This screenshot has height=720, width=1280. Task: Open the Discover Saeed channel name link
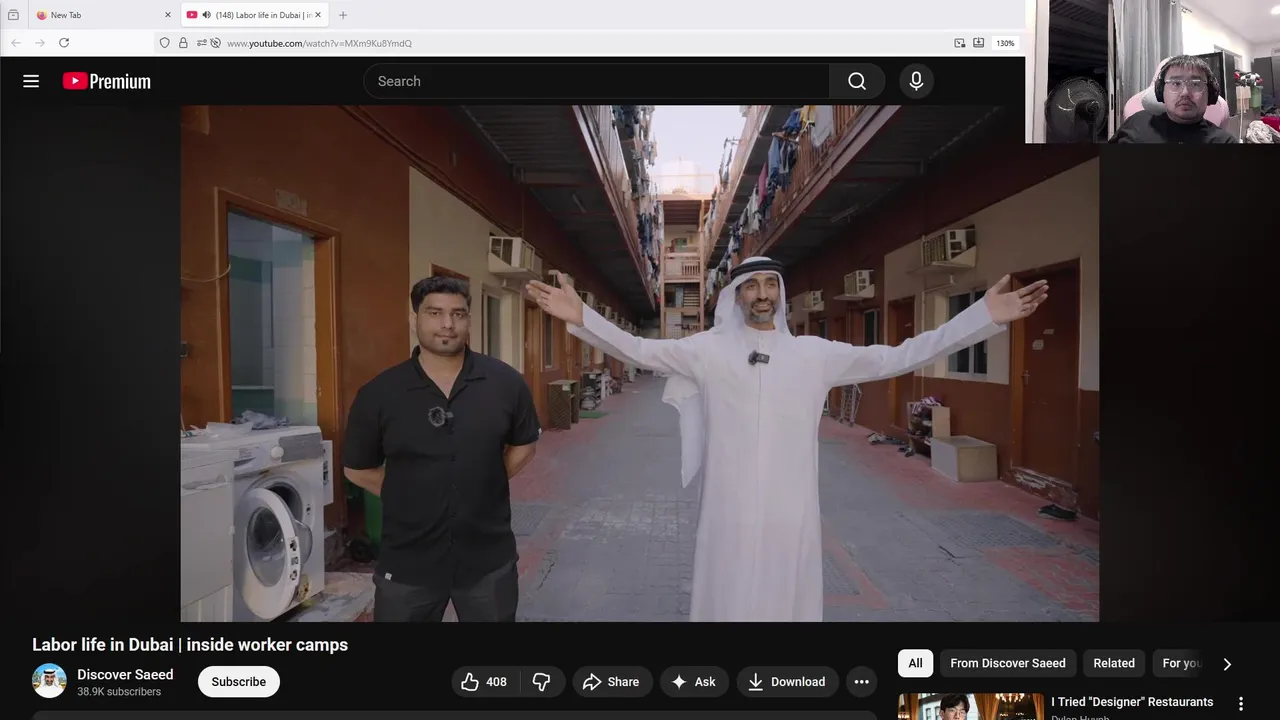125,675
